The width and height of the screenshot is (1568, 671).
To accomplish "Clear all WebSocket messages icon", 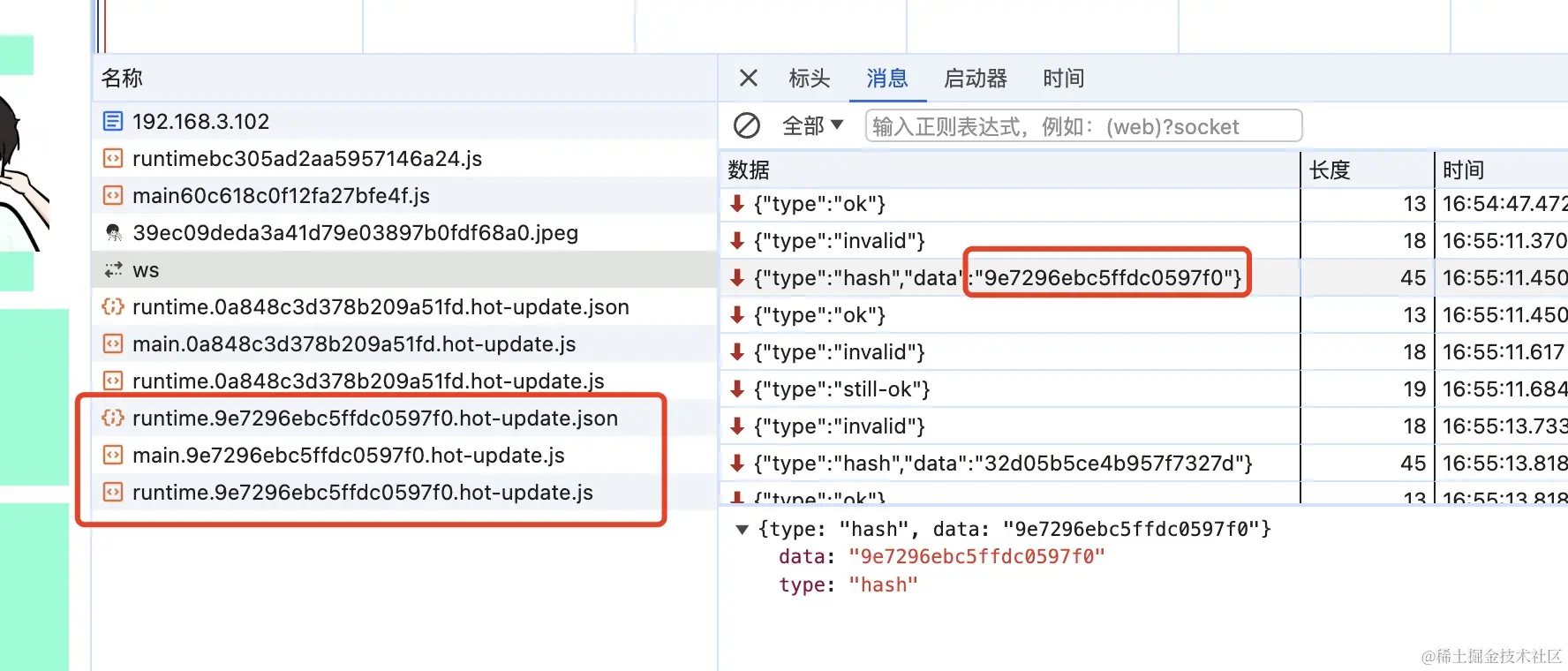I will 747,125.
